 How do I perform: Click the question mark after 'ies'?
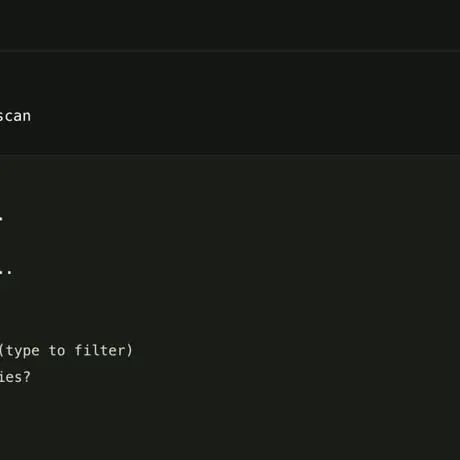click(27, 377)
